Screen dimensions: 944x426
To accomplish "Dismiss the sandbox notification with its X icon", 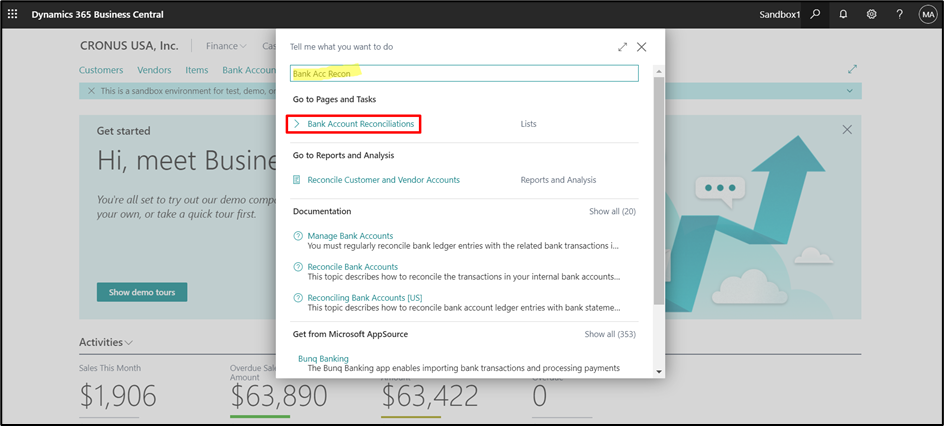I will click(92, 91).
